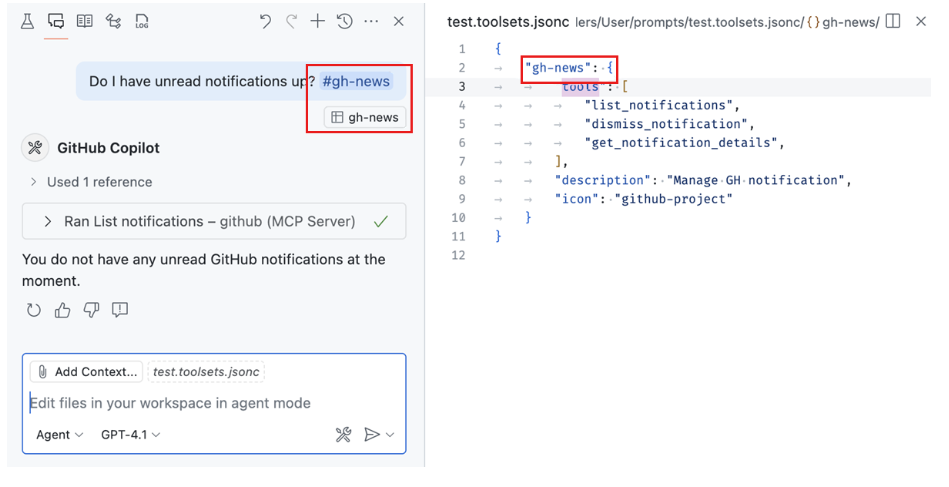This screenshot has height=487, width=949.
Task: Click Add Context button
Action: (87, 371)
